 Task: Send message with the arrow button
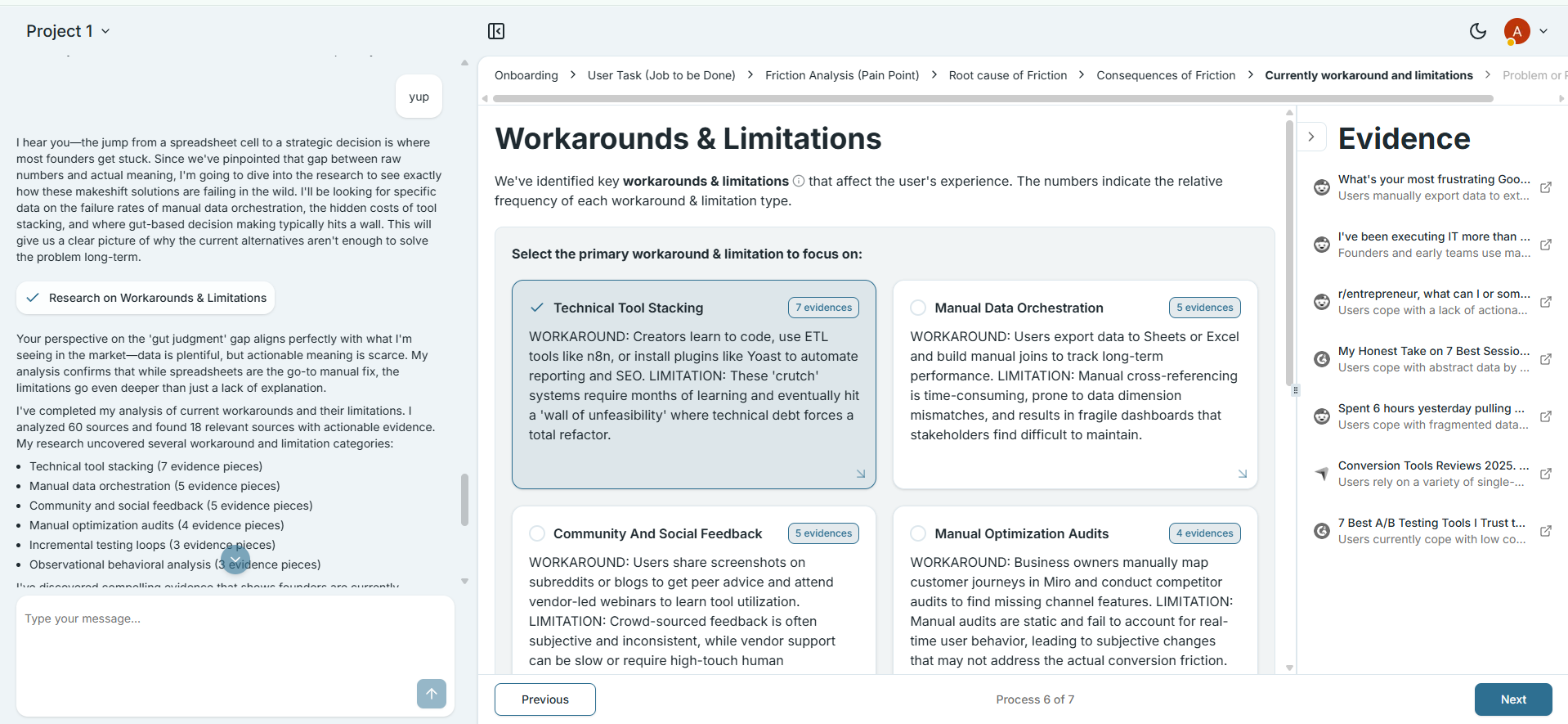pyautogui.click(x=432, y=694)
